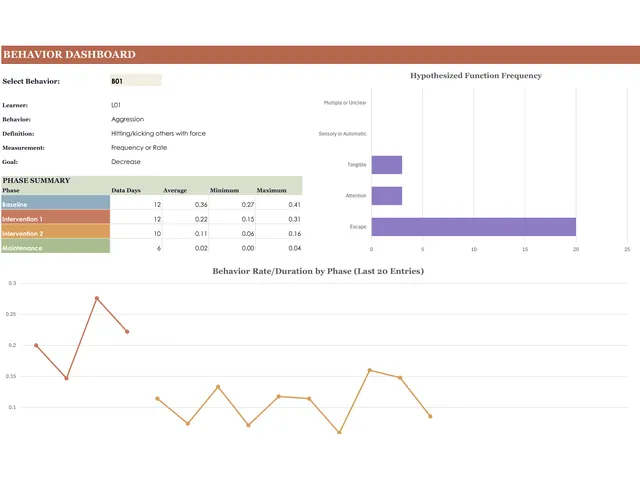Click the Tangible bar in the chart
The height and width of the screenshot is (480, 640).
point(387,165)
